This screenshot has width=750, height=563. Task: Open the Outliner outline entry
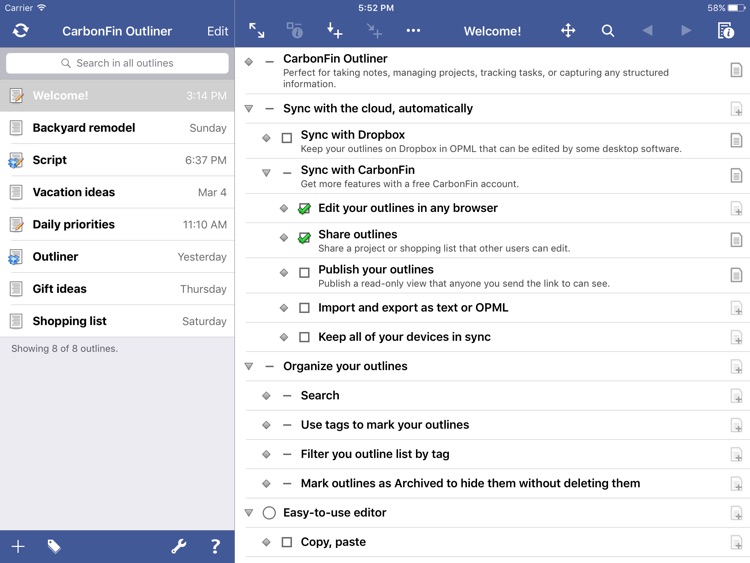(117, 257)
